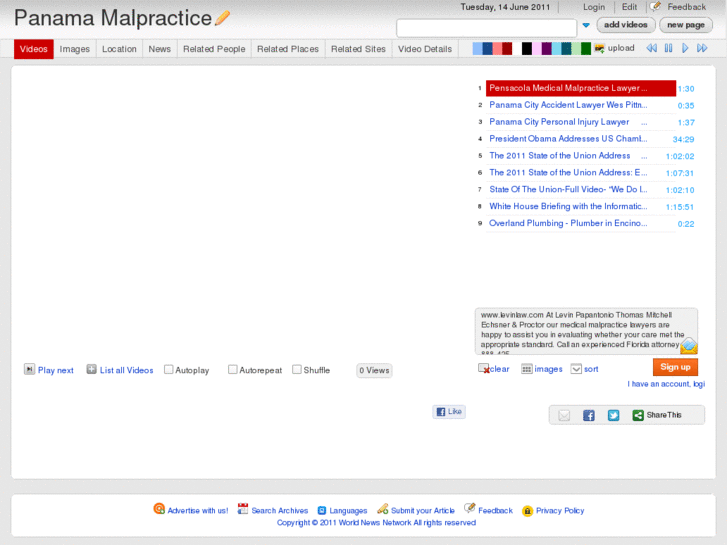Viewport: 727px width, 545px height.
Task: Skip forward with the double-right arrow
Action: 702,48
